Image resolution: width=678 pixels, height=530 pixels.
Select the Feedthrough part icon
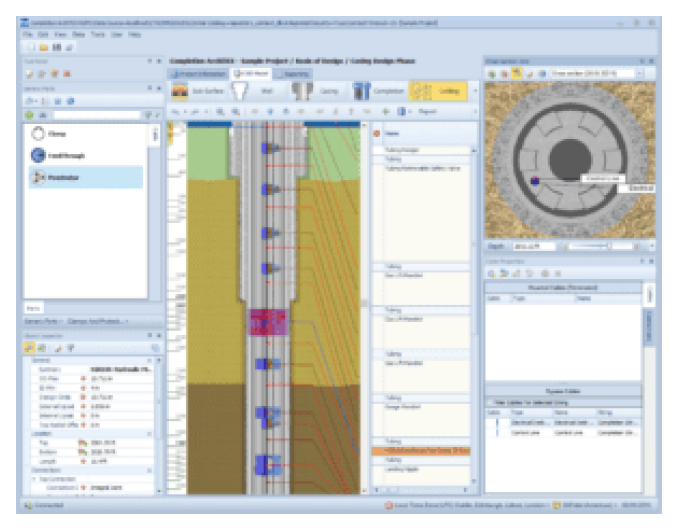(39, 154)
